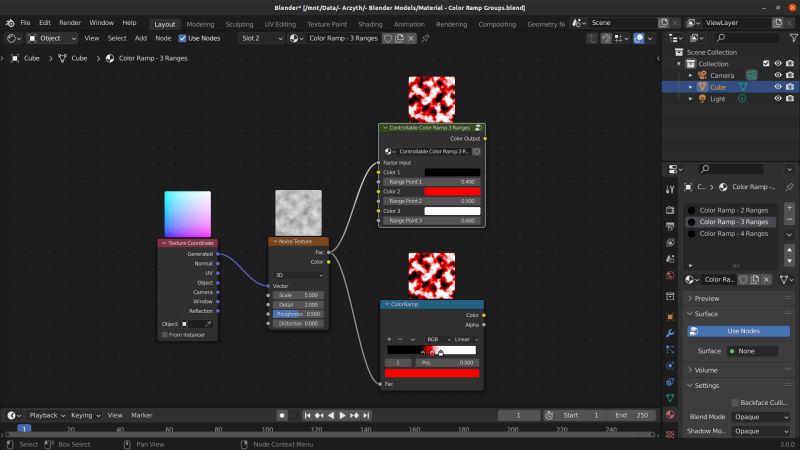
Task: Switch to the UV Editing workspace tab
Action: click(x=280, y=24)
